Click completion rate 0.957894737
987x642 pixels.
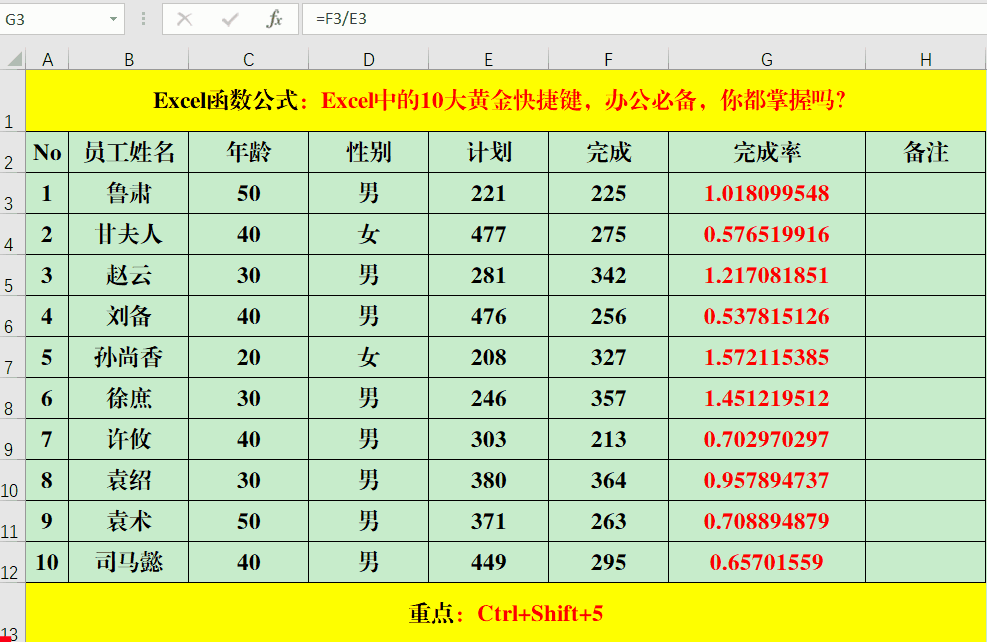click(x=767, y=480)
